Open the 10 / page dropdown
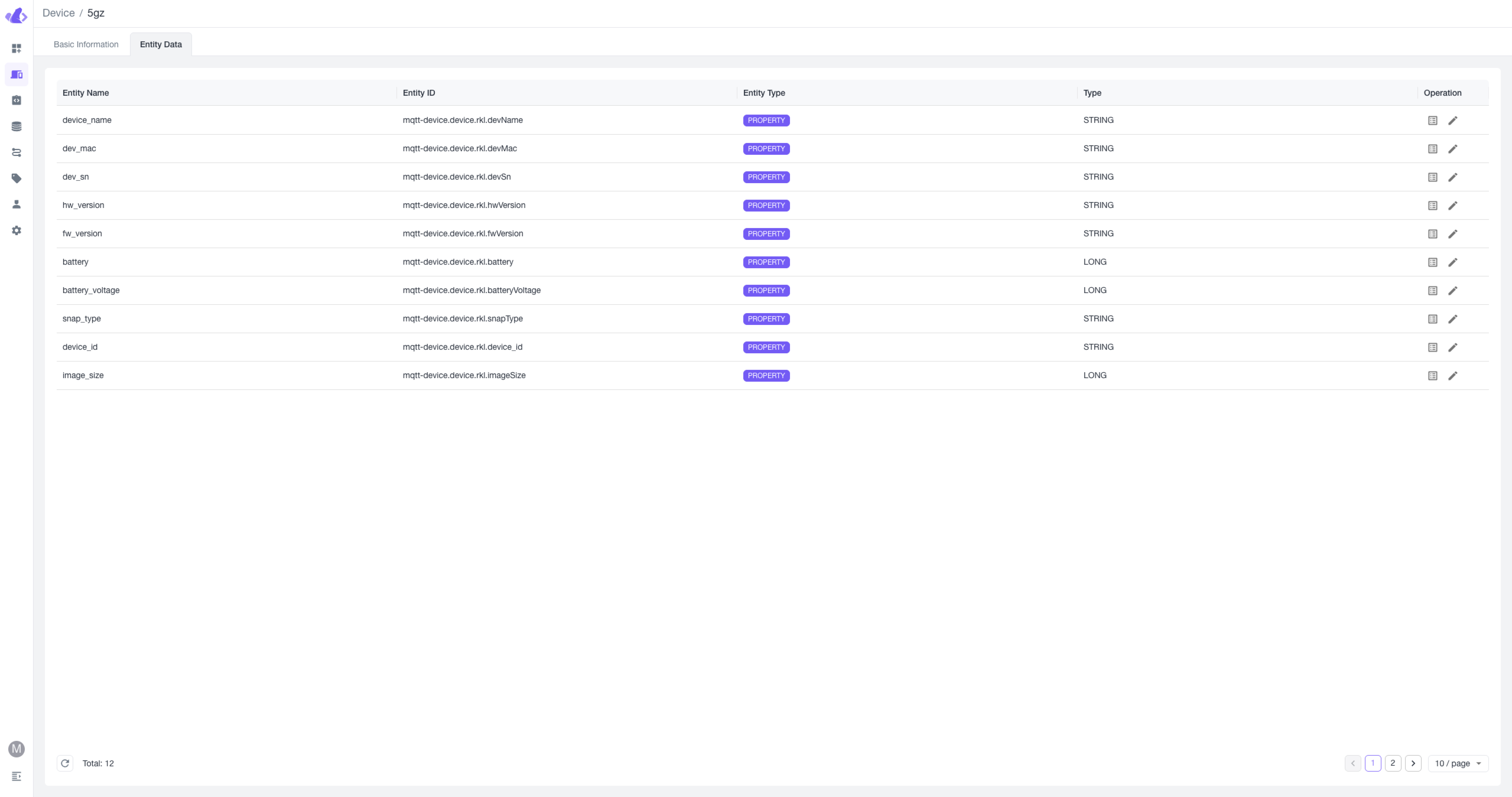 click(x=1458, y=763)
